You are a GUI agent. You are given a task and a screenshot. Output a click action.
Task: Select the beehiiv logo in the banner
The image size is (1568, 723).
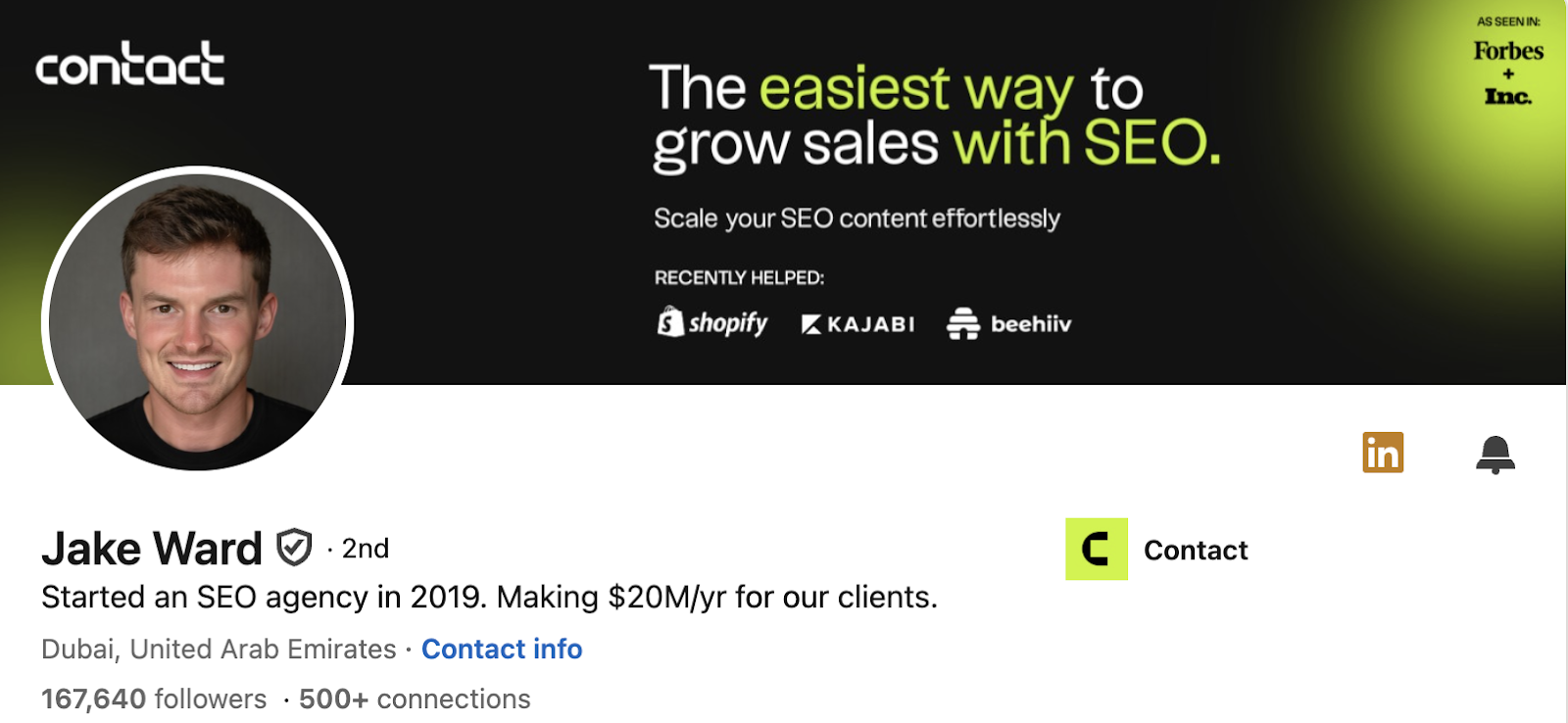coord(1007,323)
